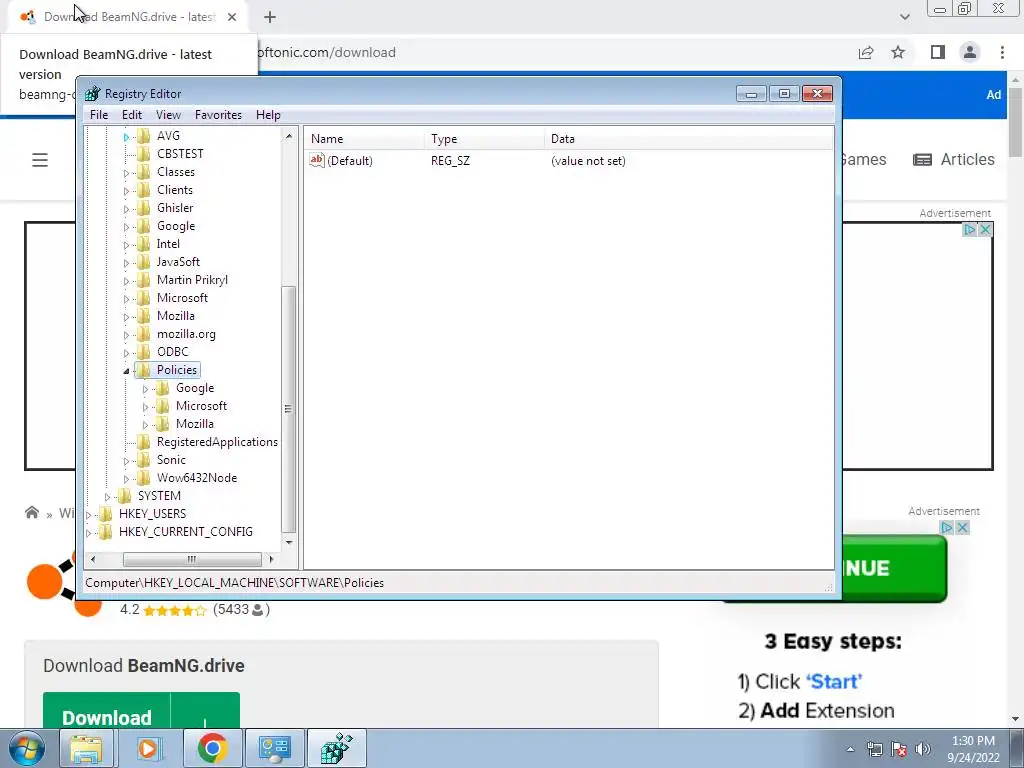Click the green Download button on Softonic

[141, 711]
